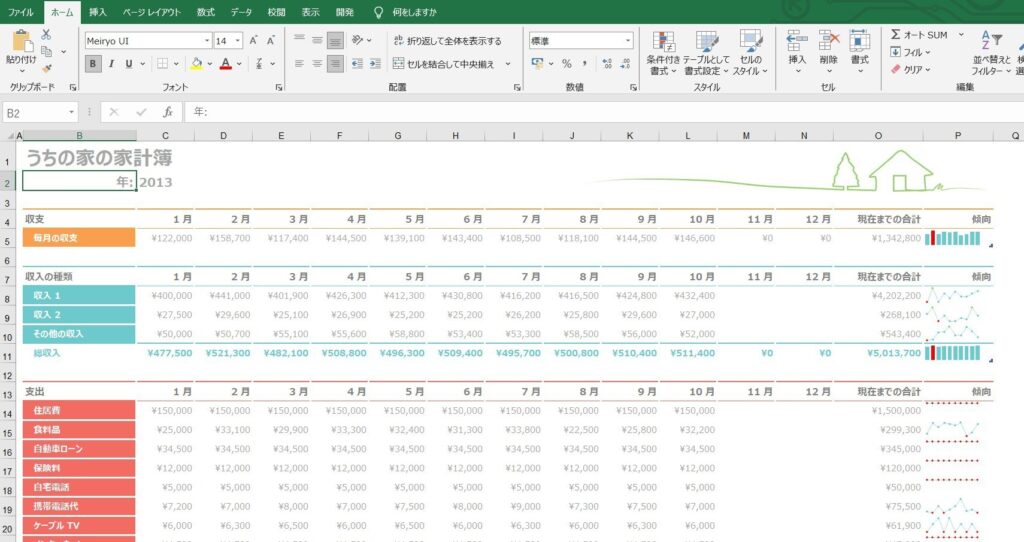Expand セルを結合して中央揃え dropdown arrow
Viewport: 1024px width, 542px height.
[x=508, y=63]
